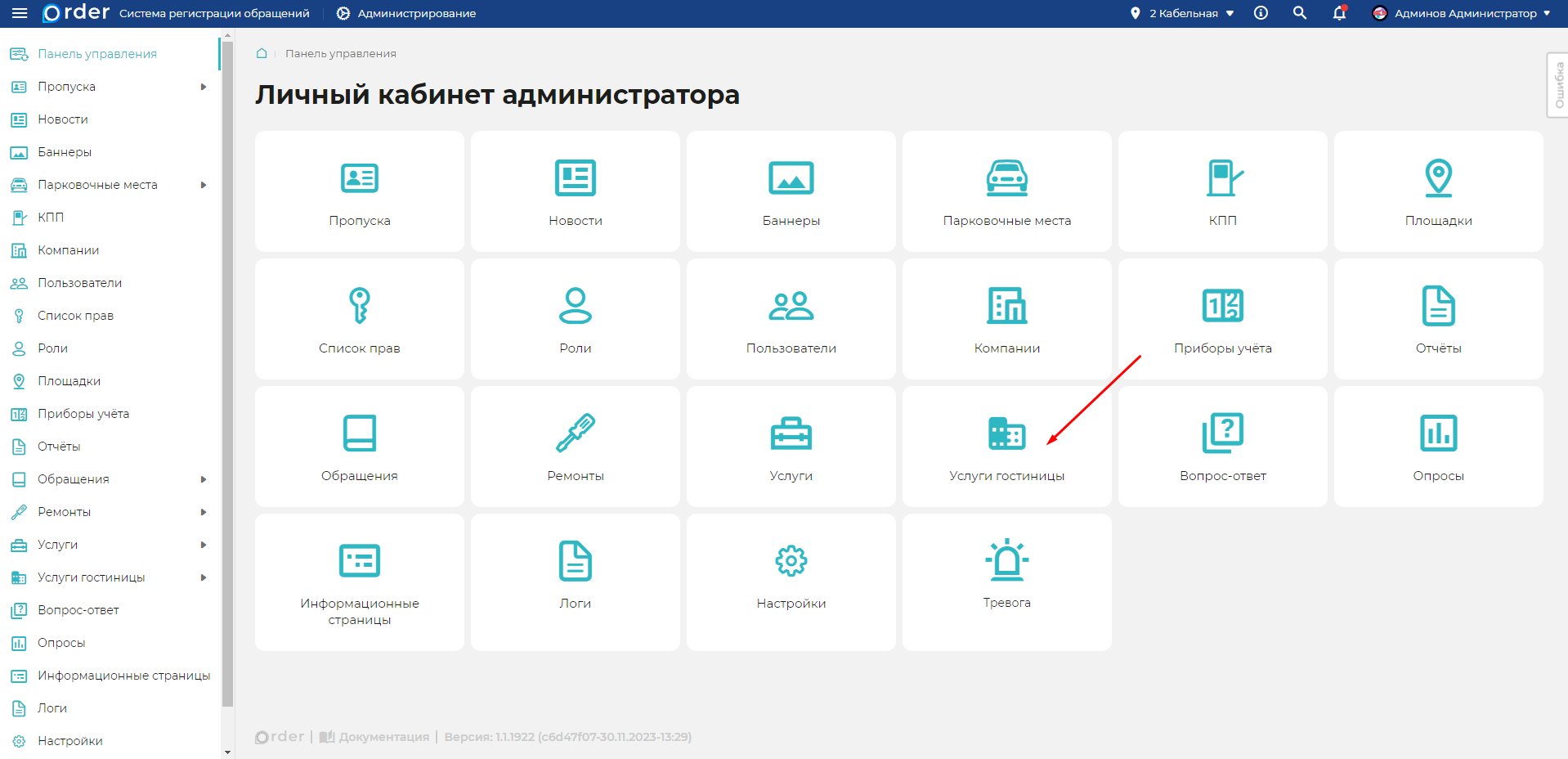
Task: Open Админов Администратор user dropdown
Action: (x=1462, y=13)
